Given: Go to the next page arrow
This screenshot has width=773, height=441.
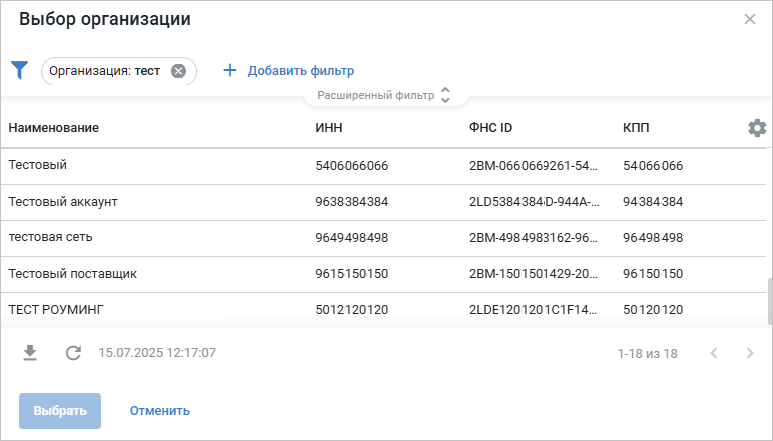Looking at the screenshot, I should (x=749, y=353).
